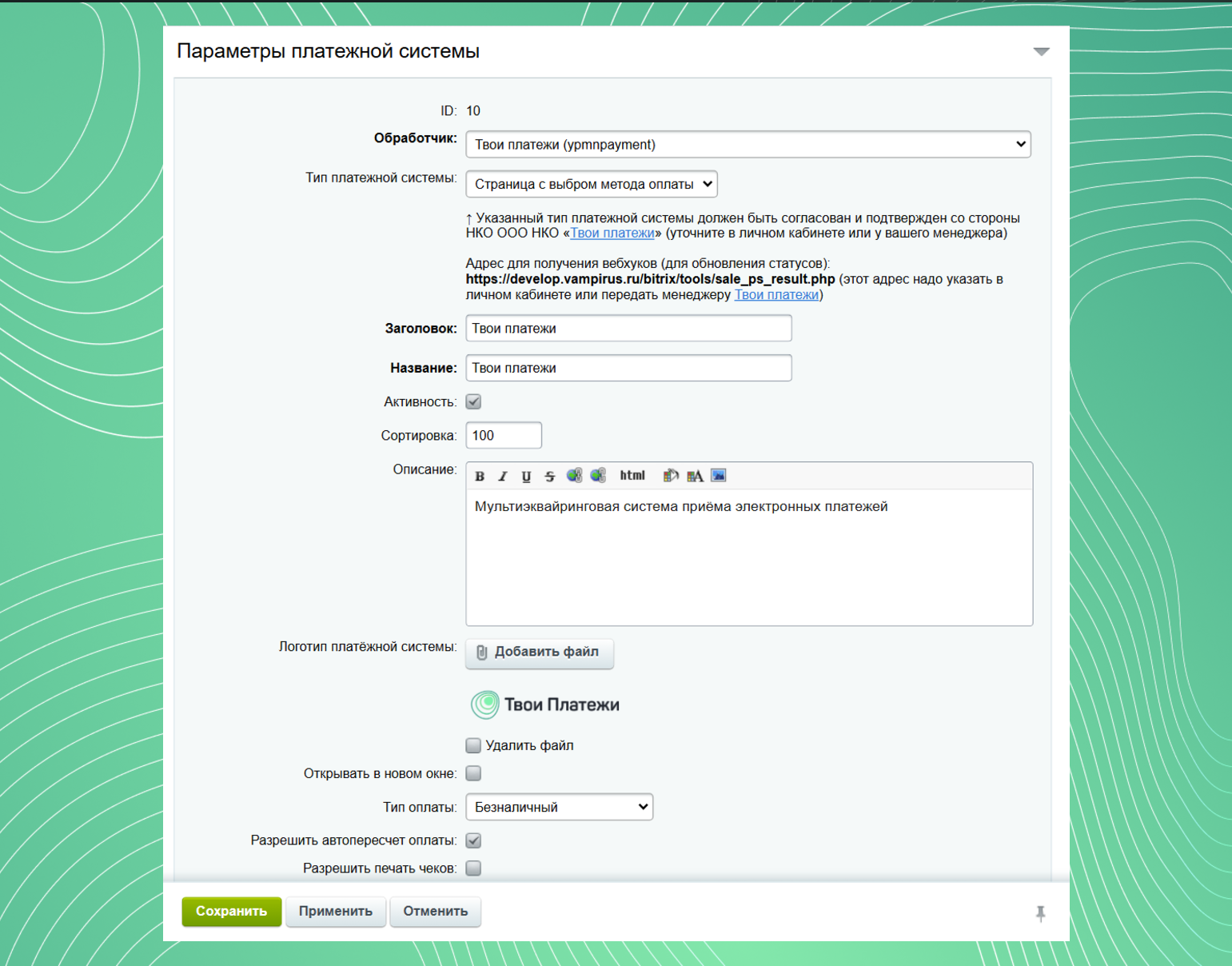Collapse the Параметры платежной системы section
The width and height of the screenshot is (1232, 966).
pyautogui.click(x=1041, y=51)
